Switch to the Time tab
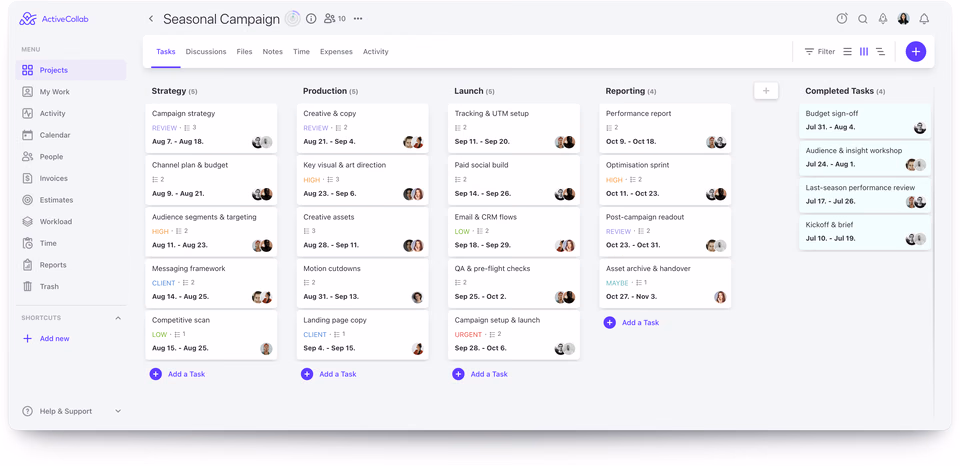This screenshot has height=466, width=960. (x=301, y=52)
